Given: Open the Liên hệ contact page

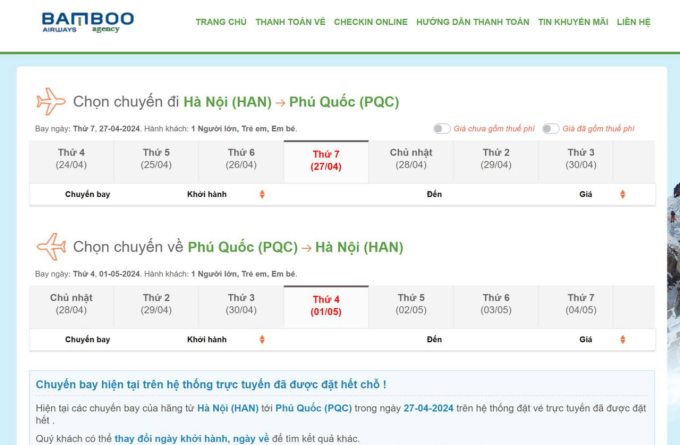Looking at the screenshot, I should (x=633, y=21).
